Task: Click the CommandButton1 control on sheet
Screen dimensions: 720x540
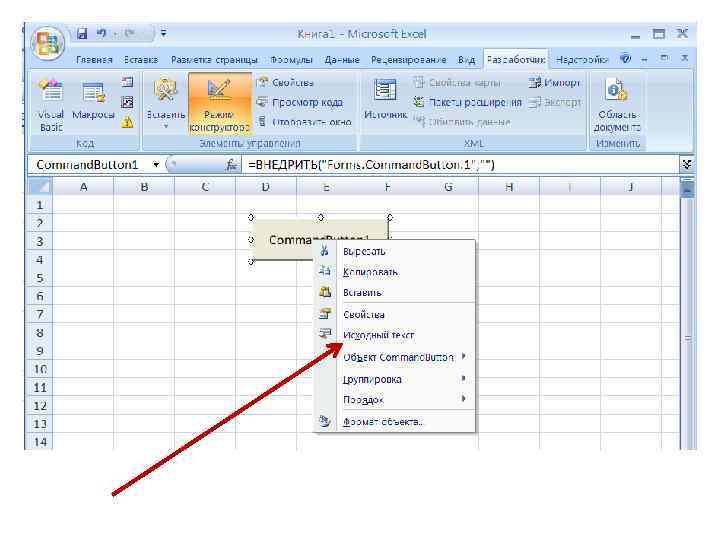Action: coord(285,239)
